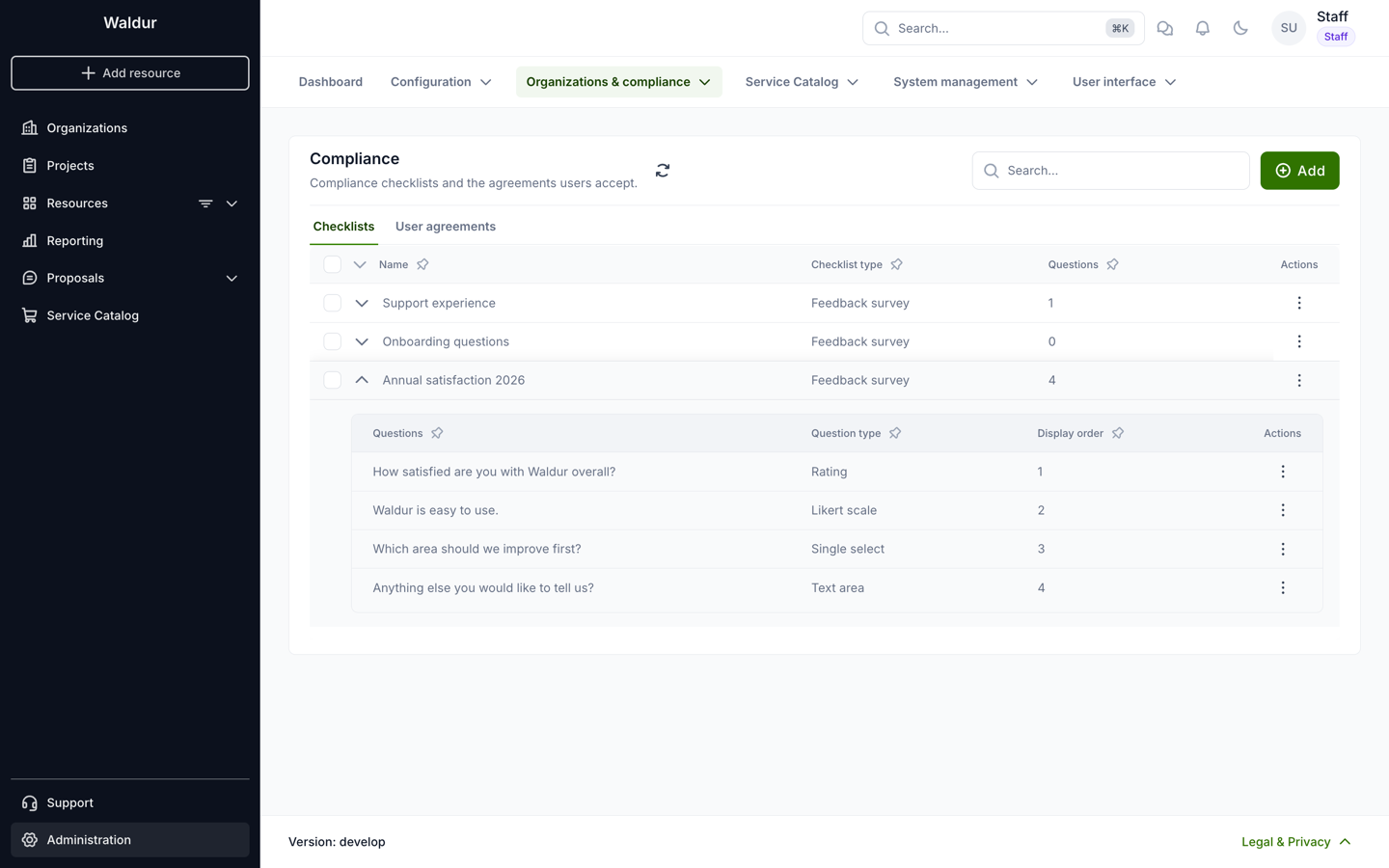Open the notifications bell icon
The image size is (1389, 868).
pyautogui.click(x=1202, y=29)
